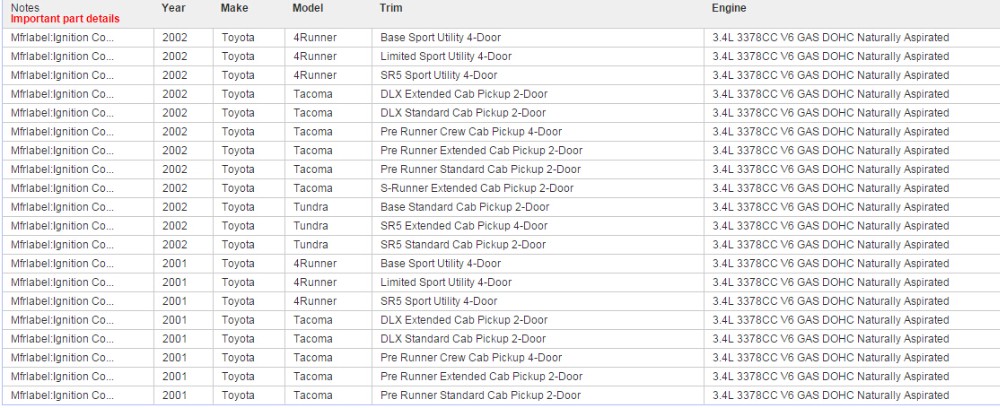The image size is (1000, 408).
Task: Click the Make column header
Action: [x=234, y=8]
